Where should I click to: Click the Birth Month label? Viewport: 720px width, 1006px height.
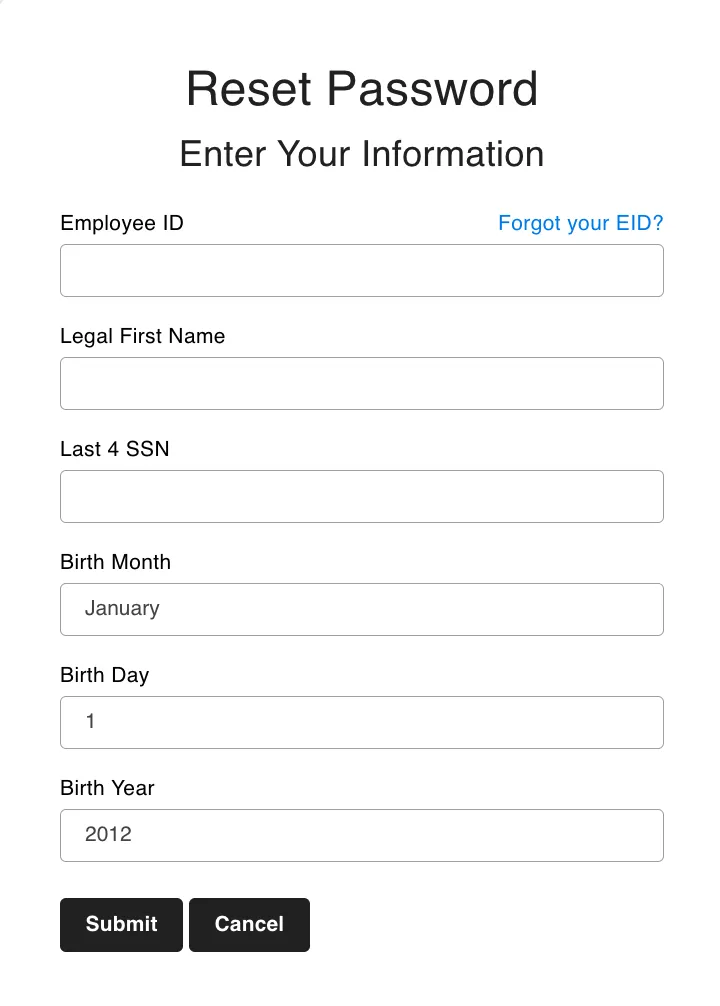point(115,562)
